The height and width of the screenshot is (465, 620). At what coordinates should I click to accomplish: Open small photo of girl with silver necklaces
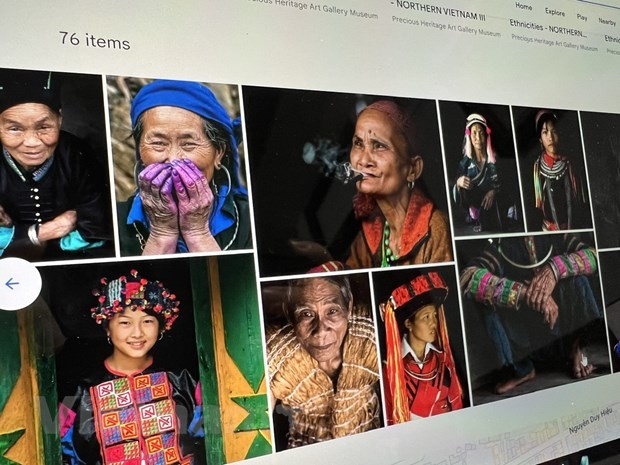point(552,169)
